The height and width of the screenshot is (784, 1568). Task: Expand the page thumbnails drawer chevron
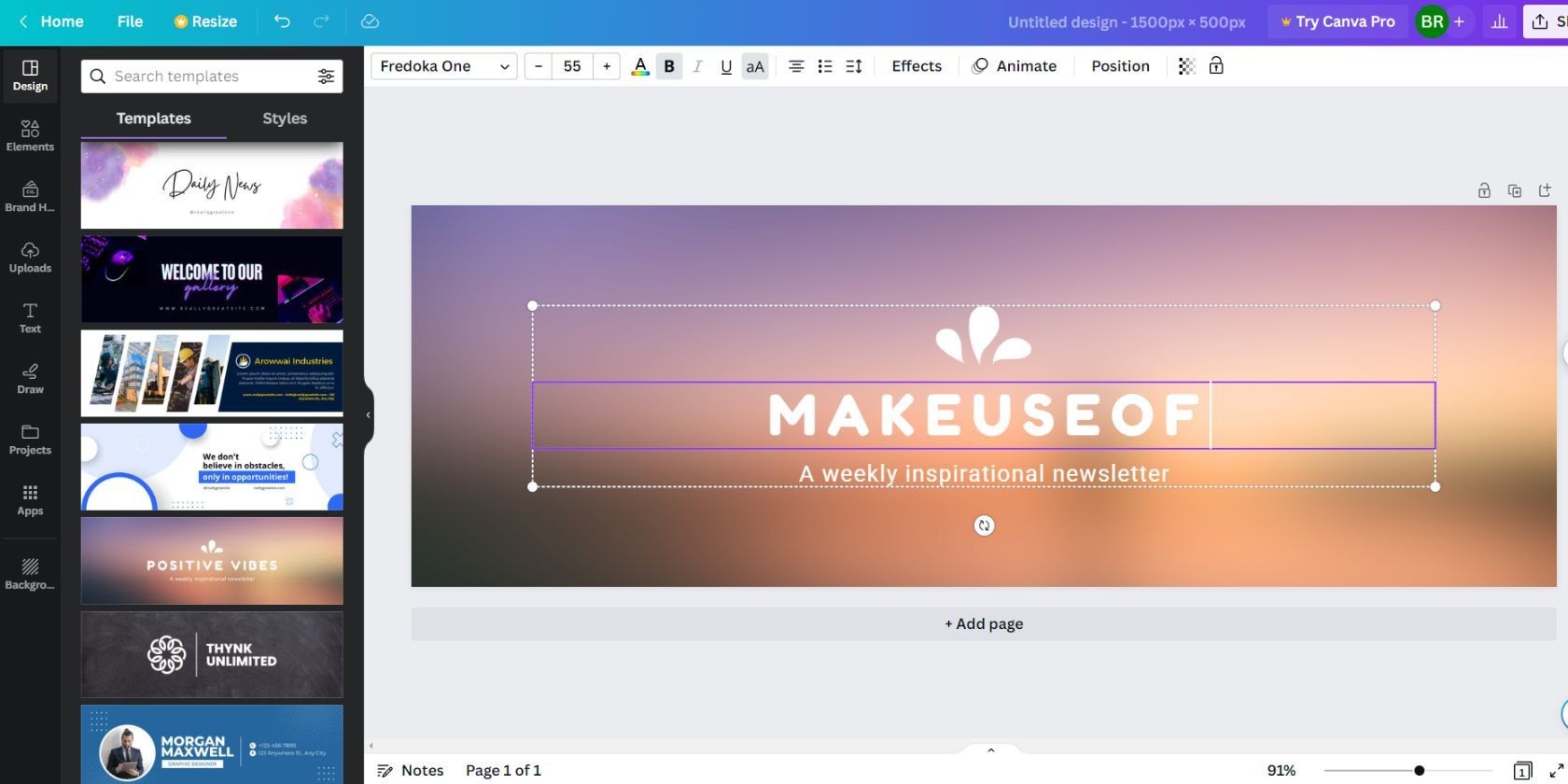click(991, 749)
